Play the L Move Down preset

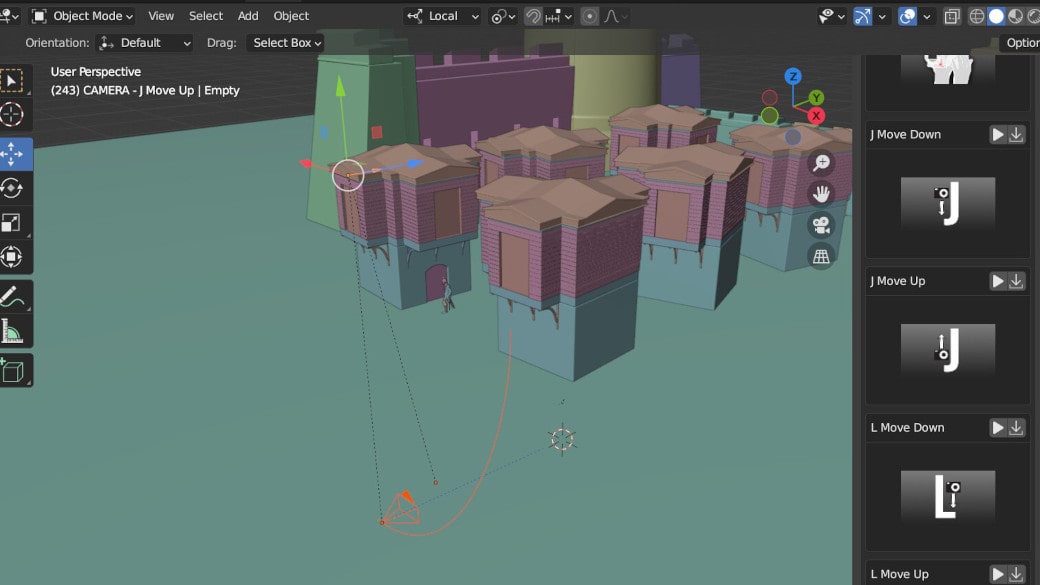click(x=998, y=428)
